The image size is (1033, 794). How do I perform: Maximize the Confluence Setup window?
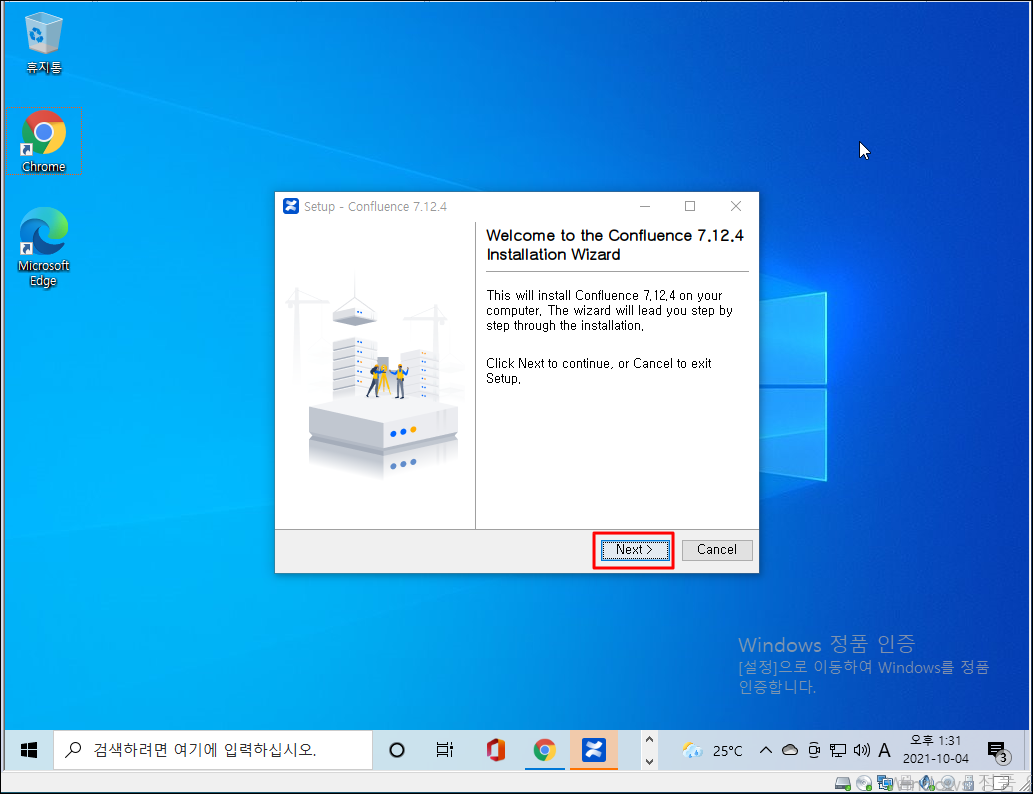point(690,206)
